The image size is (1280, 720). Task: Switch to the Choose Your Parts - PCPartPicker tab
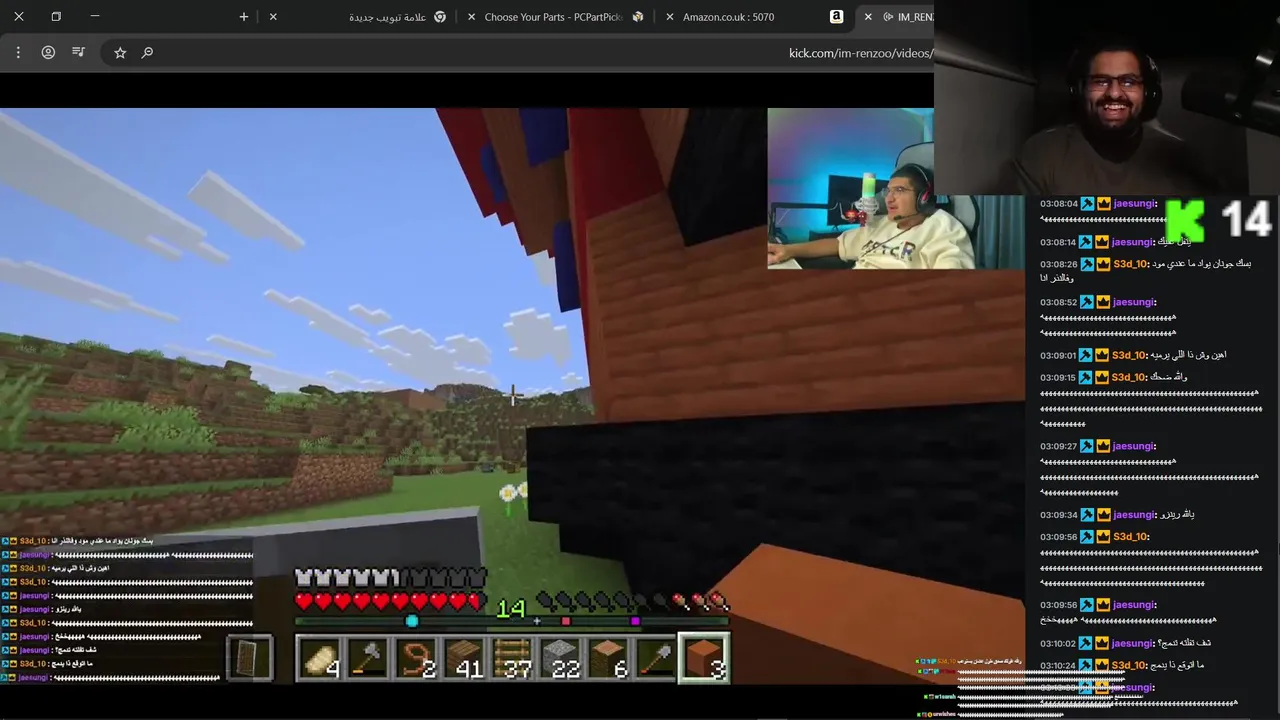(555, 17)
